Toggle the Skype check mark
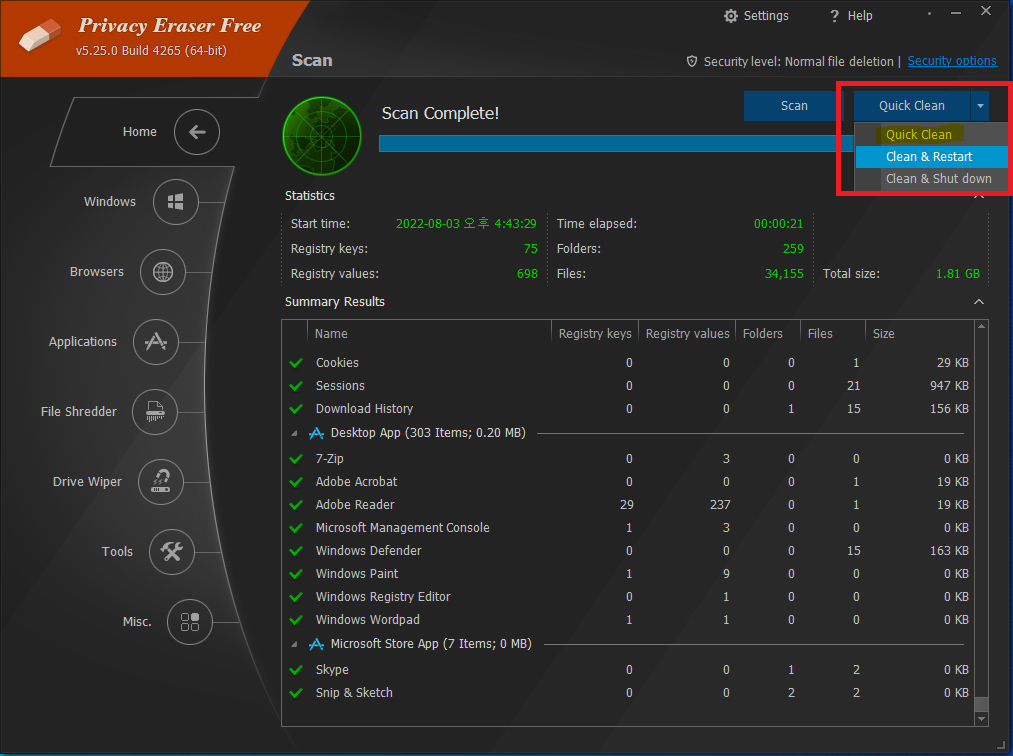 click(297, 670)
